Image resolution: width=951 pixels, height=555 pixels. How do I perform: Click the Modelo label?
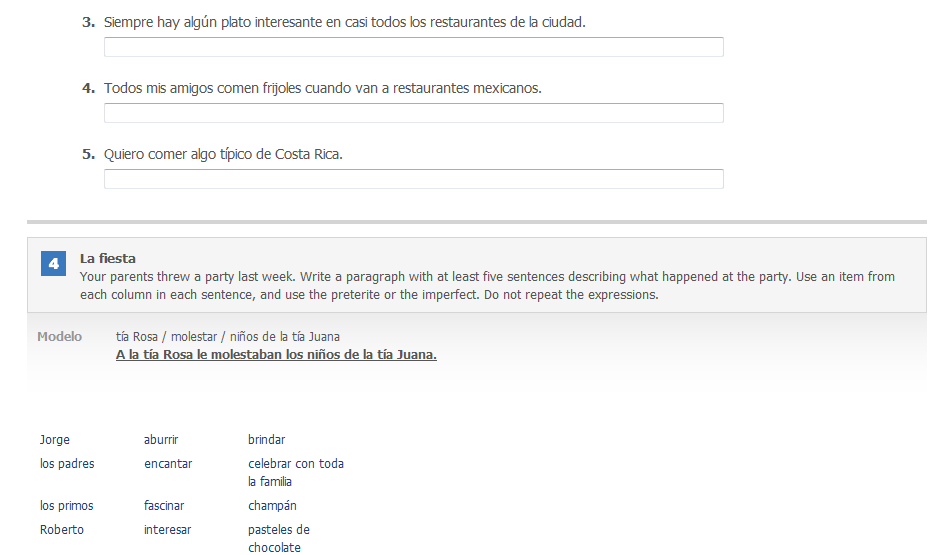coord(59,337)
